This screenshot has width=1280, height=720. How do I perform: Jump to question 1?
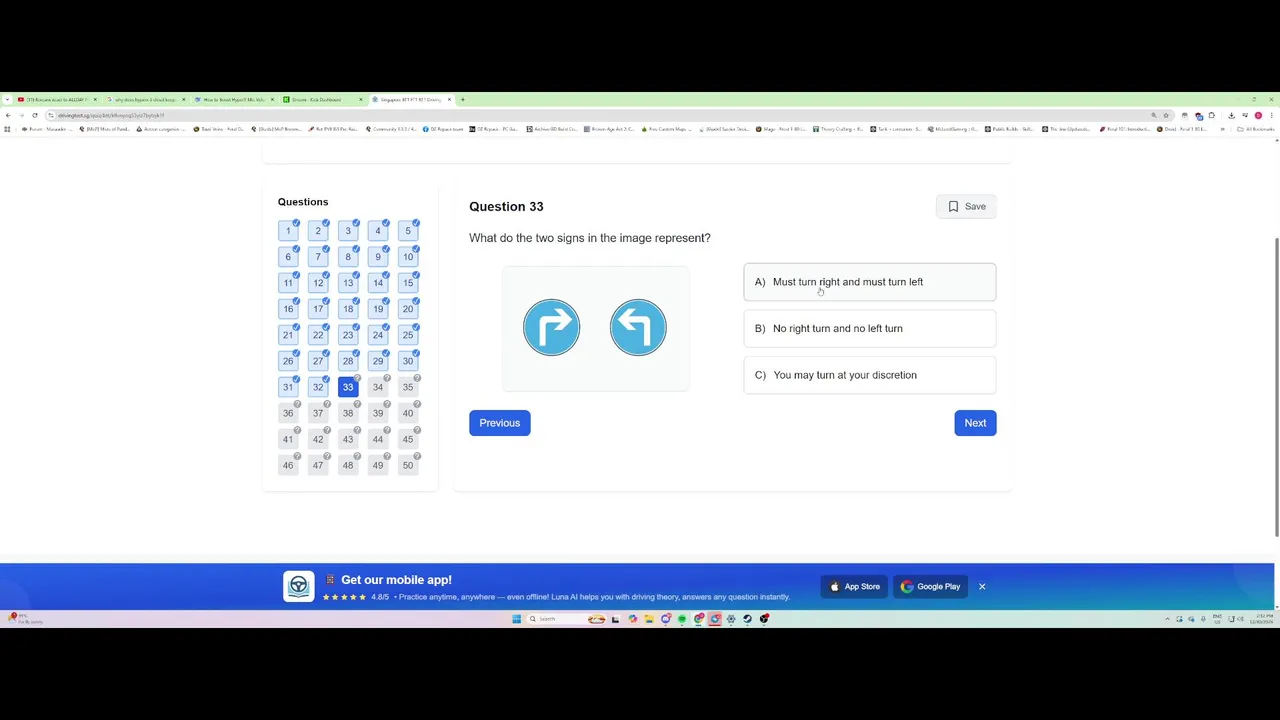[x=288, y=231]
